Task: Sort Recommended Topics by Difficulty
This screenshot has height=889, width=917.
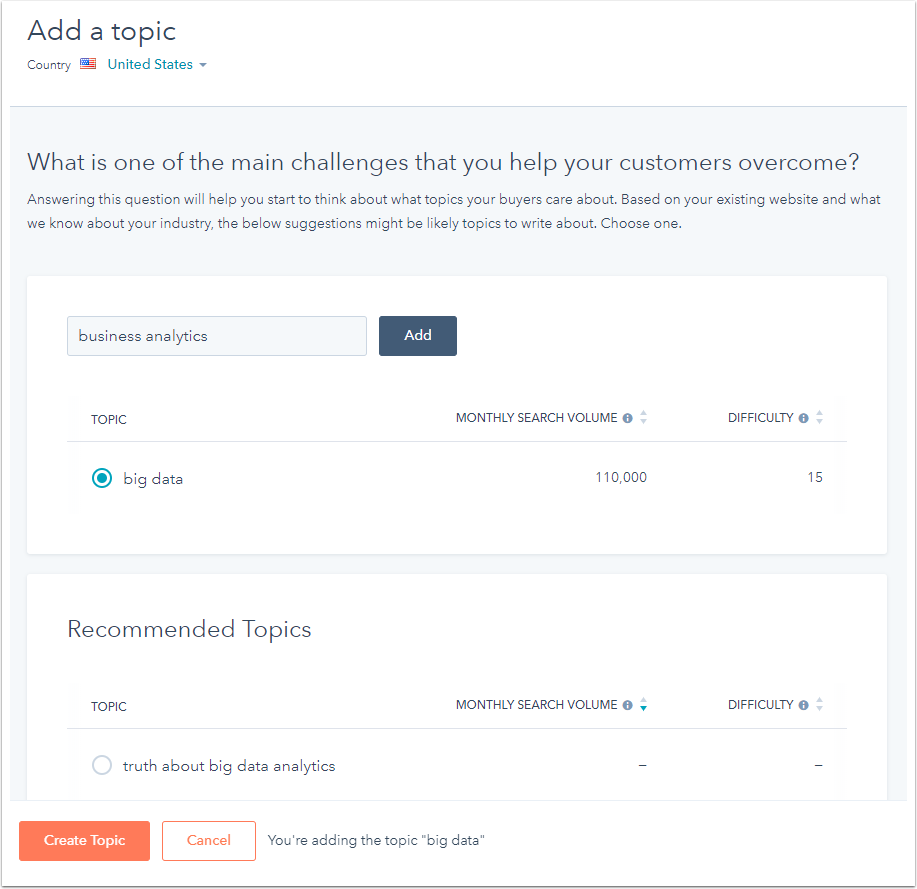Action: [x=820, y=705]
